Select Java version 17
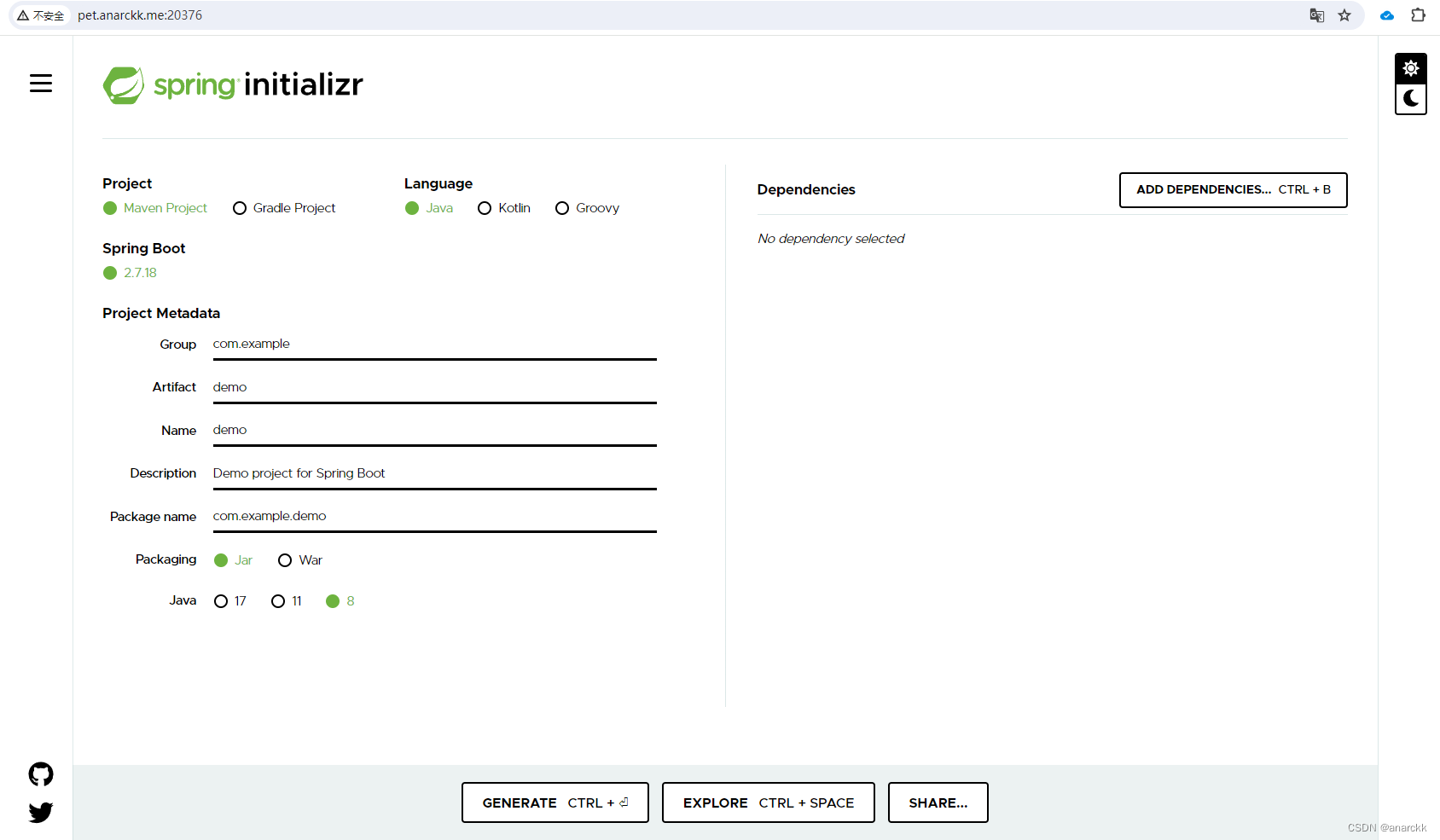This screenshot has height=840, width=1440. 230,601
